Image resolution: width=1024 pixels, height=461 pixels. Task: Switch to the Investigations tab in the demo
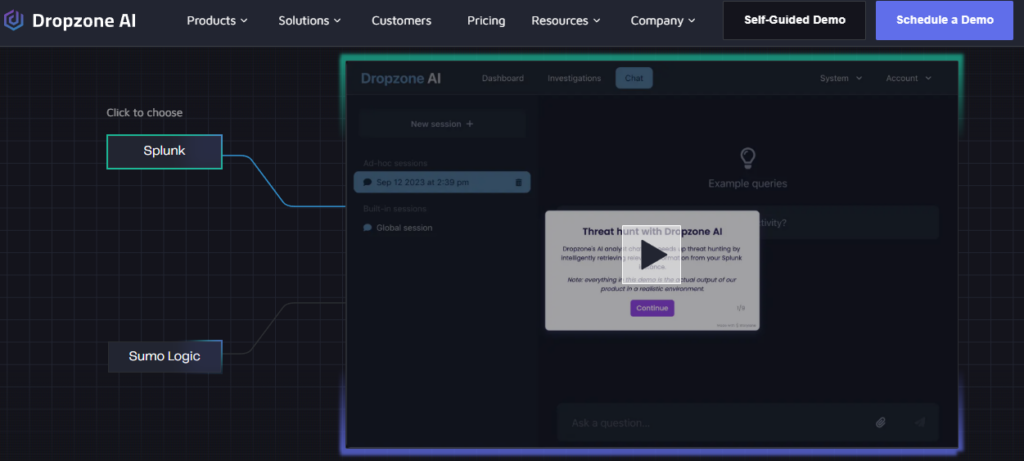pyautogui.click(x=574, y=78)
